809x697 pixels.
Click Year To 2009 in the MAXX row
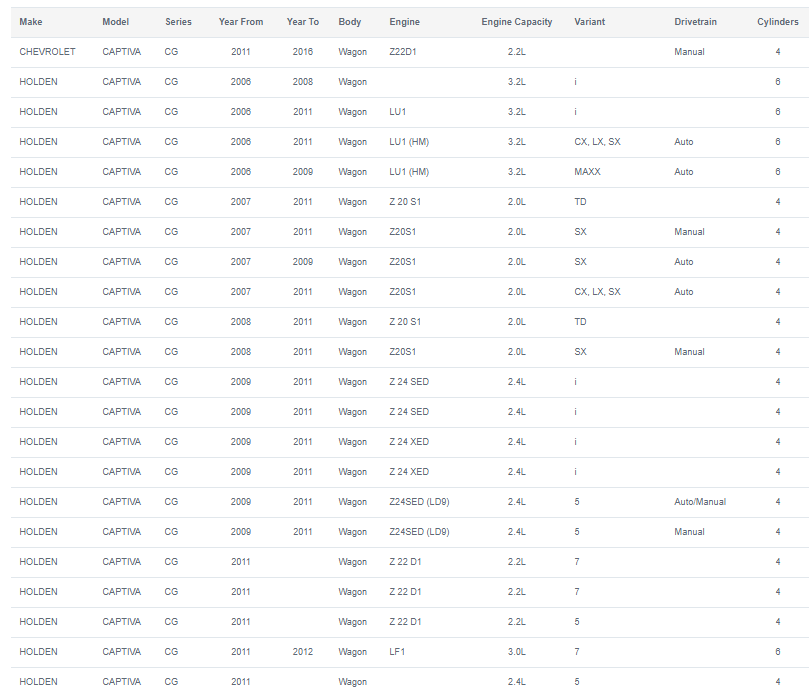(x=303, y=172)
